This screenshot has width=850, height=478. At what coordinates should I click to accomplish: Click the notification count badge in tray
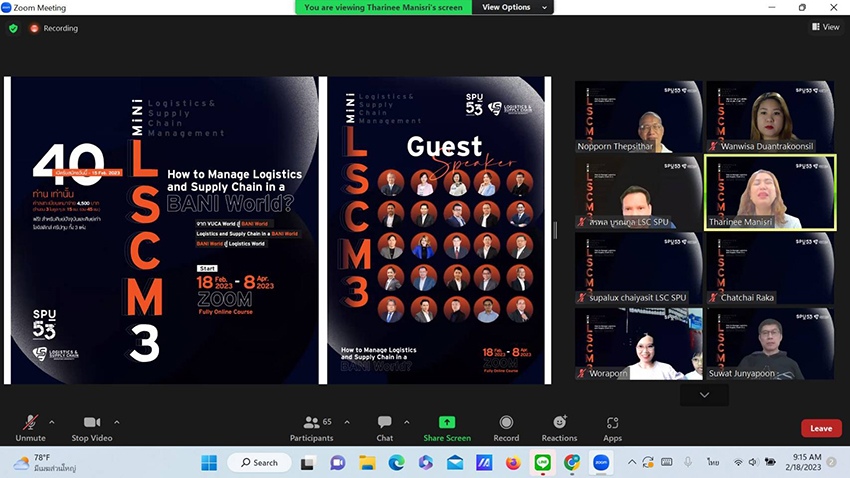click(831, 462)
